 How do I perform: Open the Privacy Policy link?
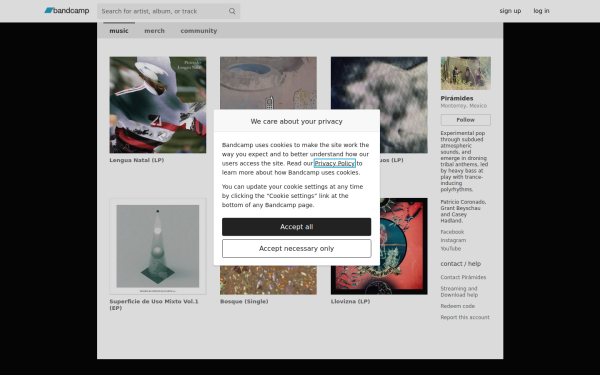coord(334,163)
